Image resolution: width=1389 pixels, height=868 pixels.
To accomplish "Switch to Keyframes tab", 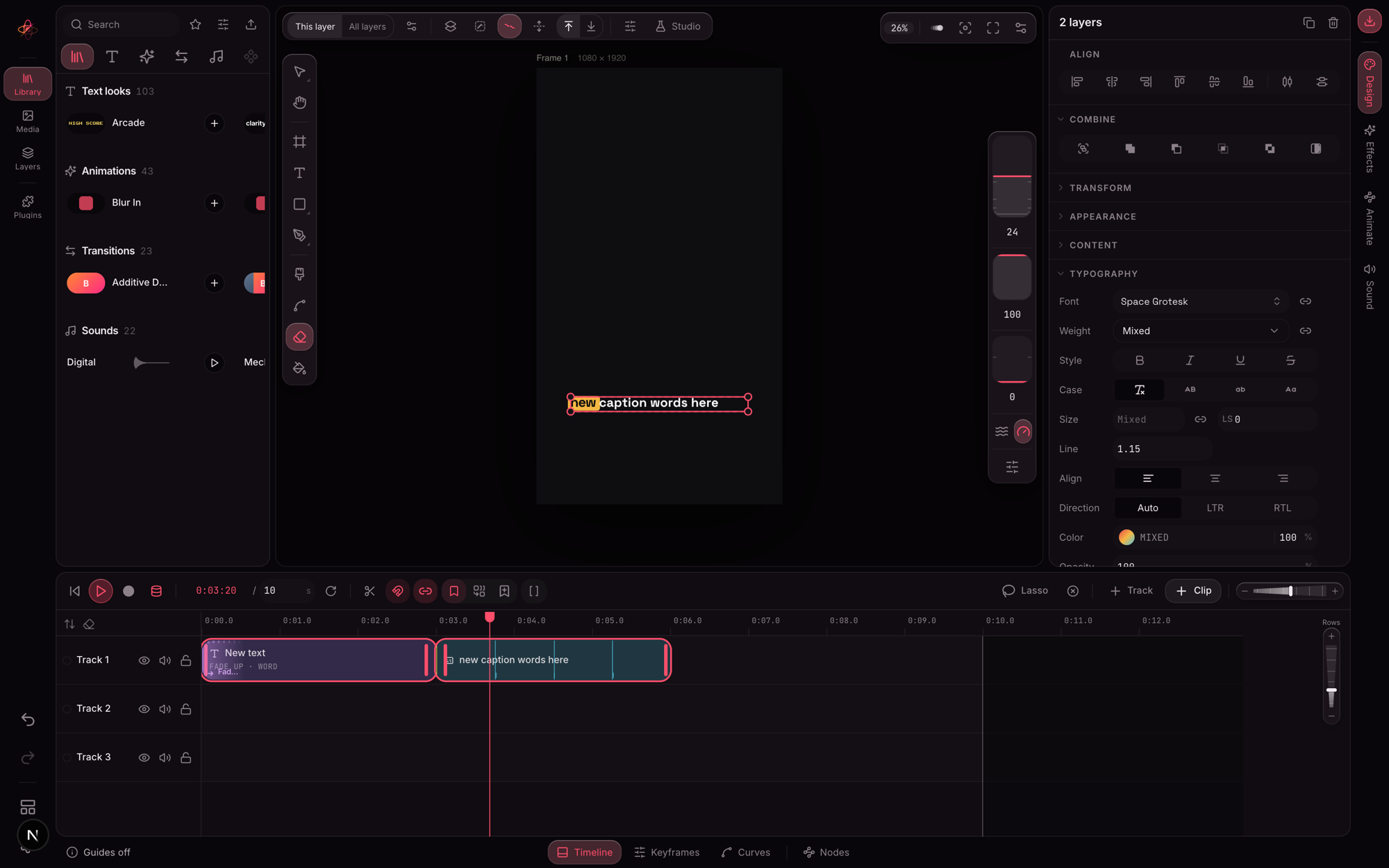I will pos(667,852).
